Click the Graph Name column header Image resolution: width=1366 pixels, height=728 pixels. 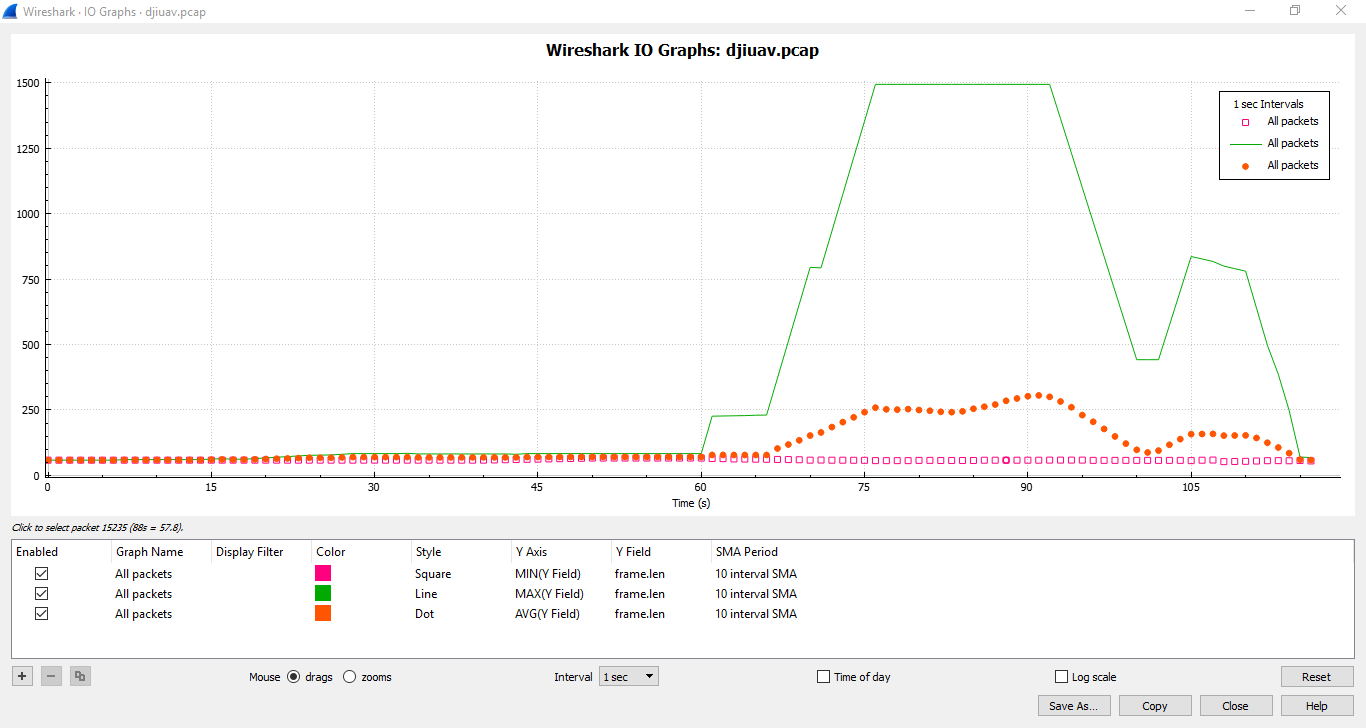(x=162, y=552)
